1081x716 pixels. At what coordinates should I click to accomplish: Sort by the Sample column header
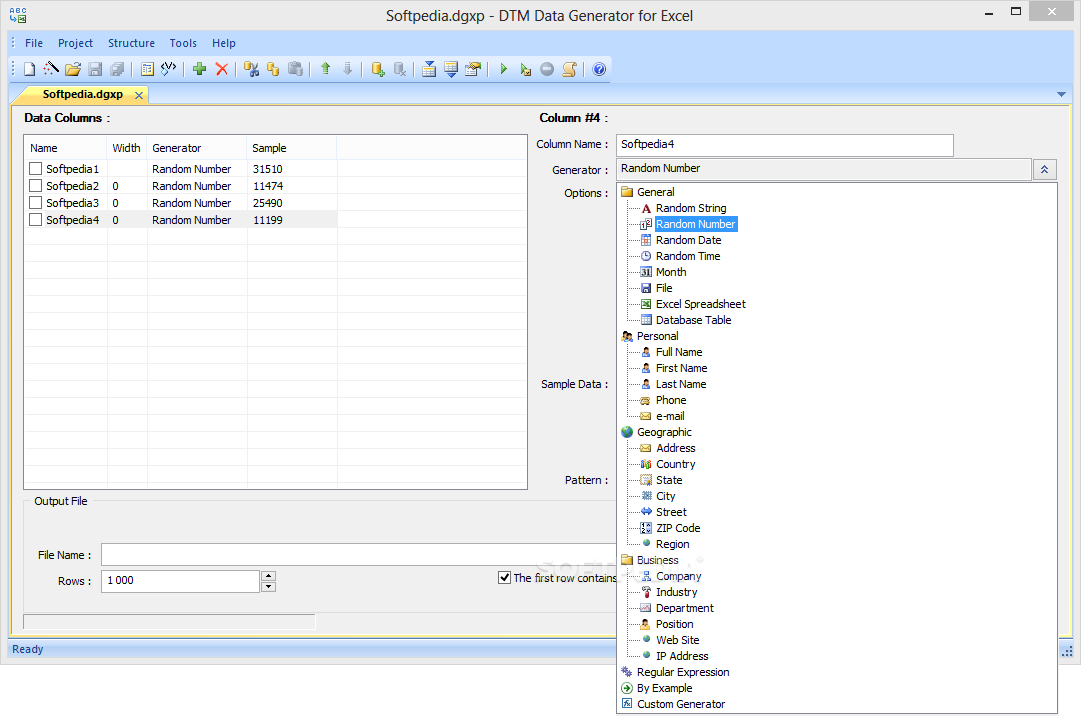292,148
